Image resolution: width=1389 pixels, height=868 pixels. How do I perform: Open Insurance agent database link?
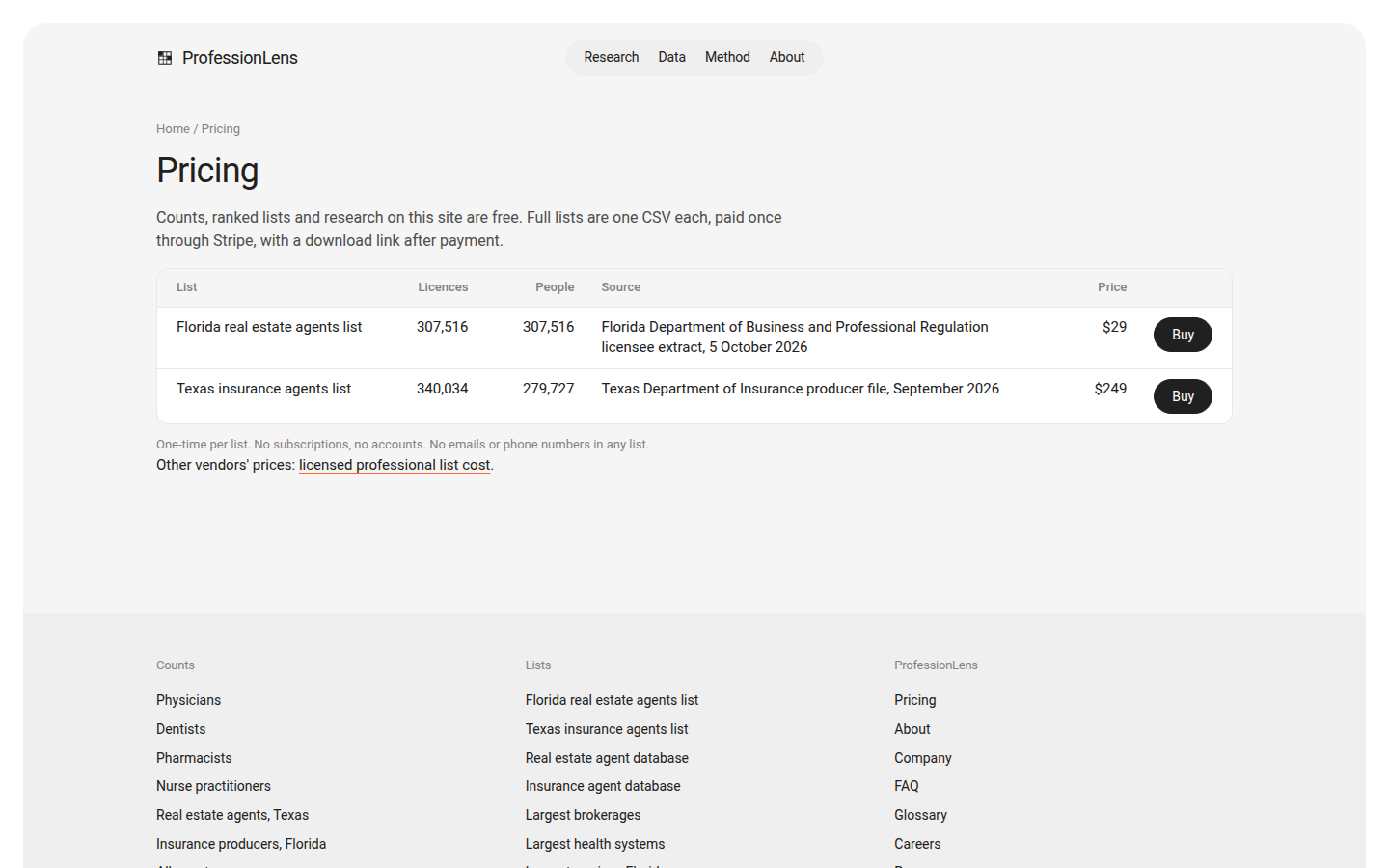click(603, 786)
